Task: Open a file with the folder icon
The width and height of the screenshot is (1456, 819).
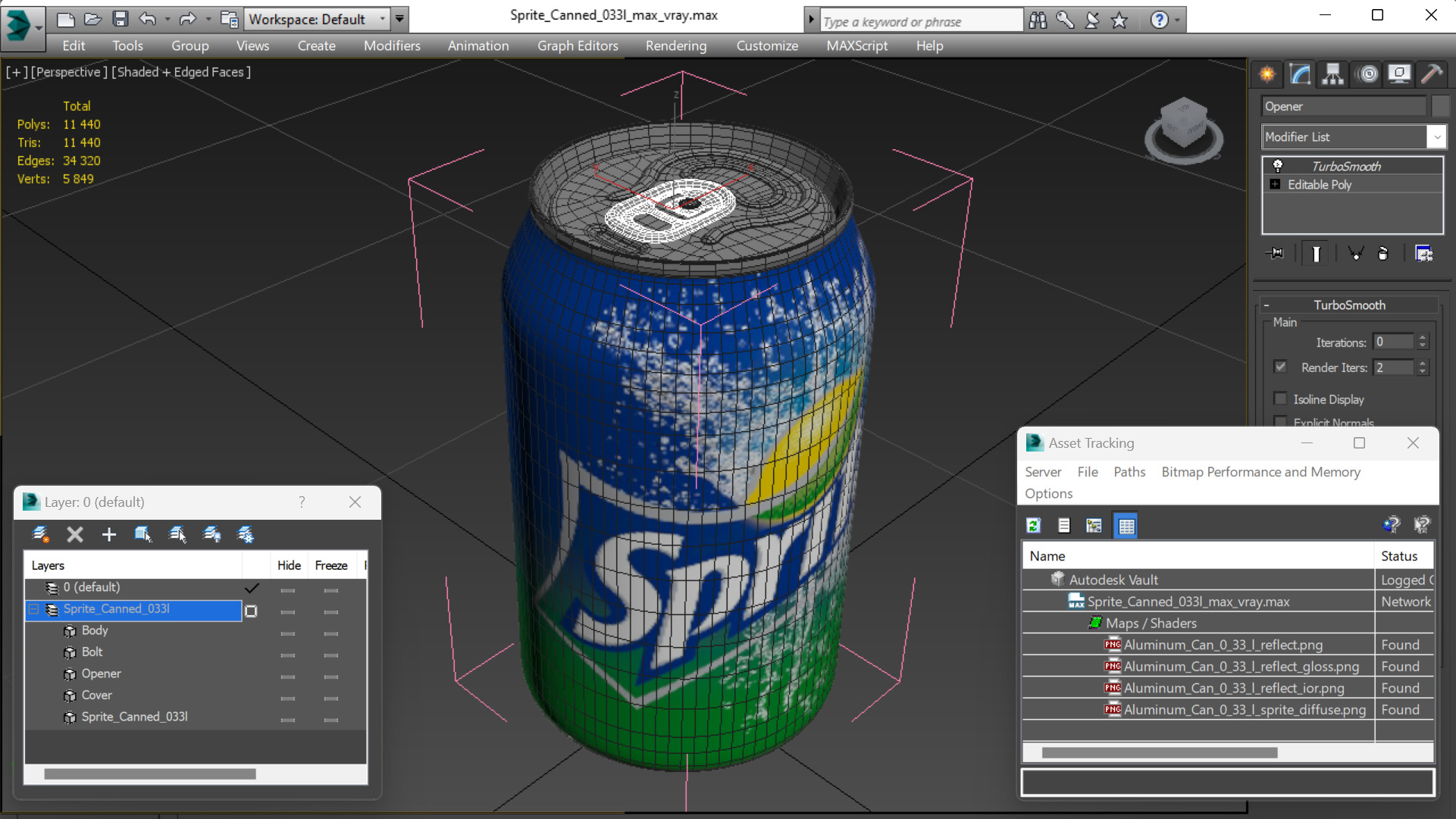Action: point(93,19)
